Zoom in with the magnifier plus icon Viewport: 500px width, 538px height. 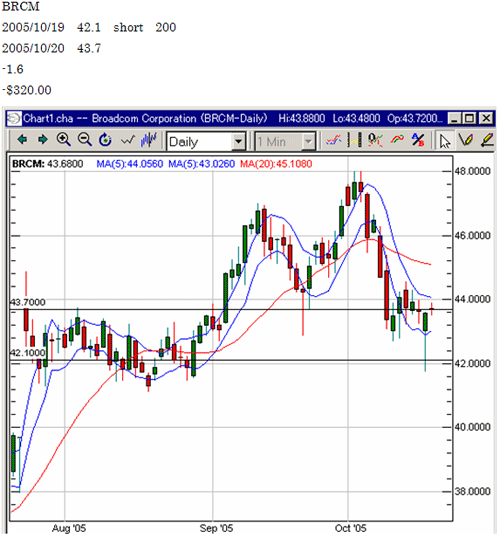(x=63, y=140)
